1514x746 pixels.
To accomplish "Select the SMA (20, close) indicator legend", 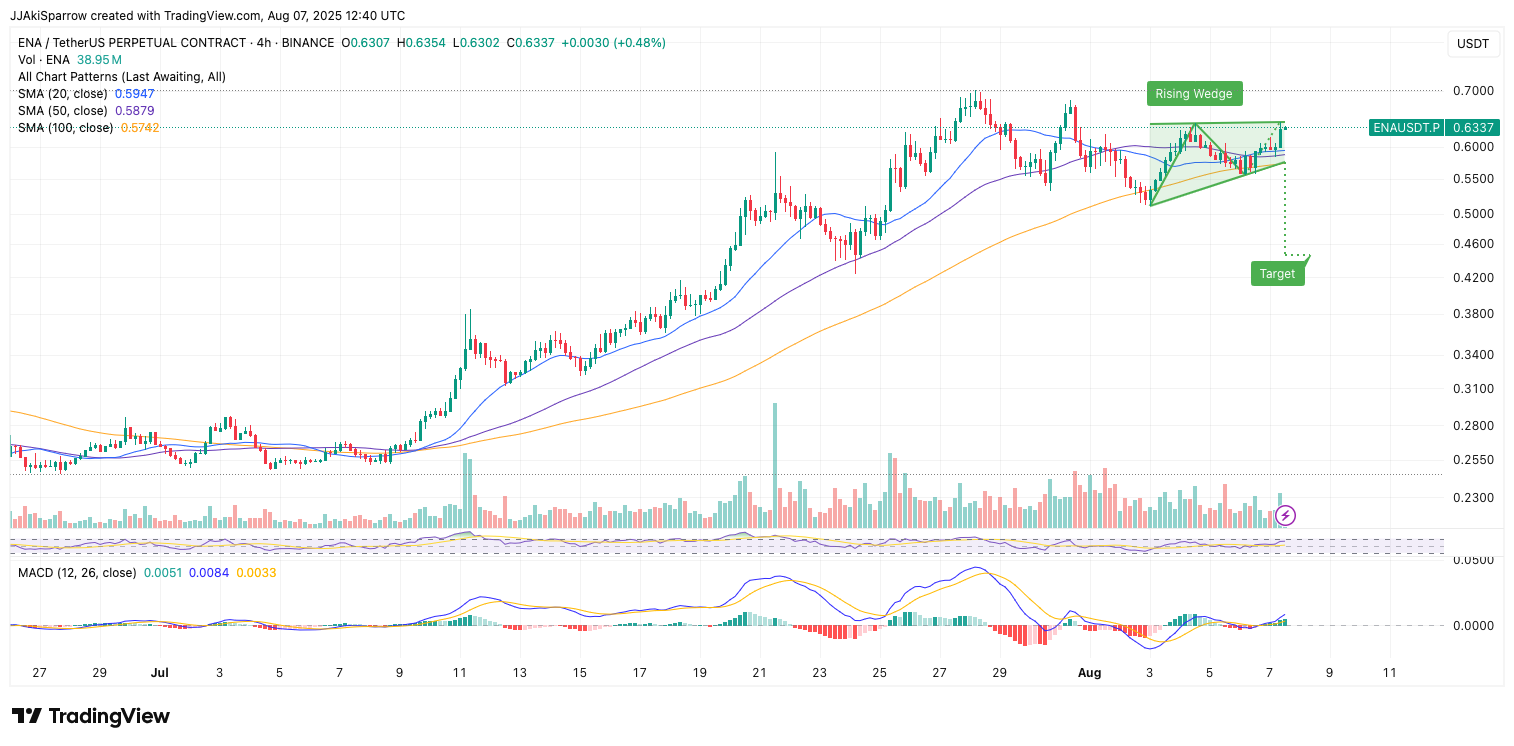I will (x=63, y=93).
